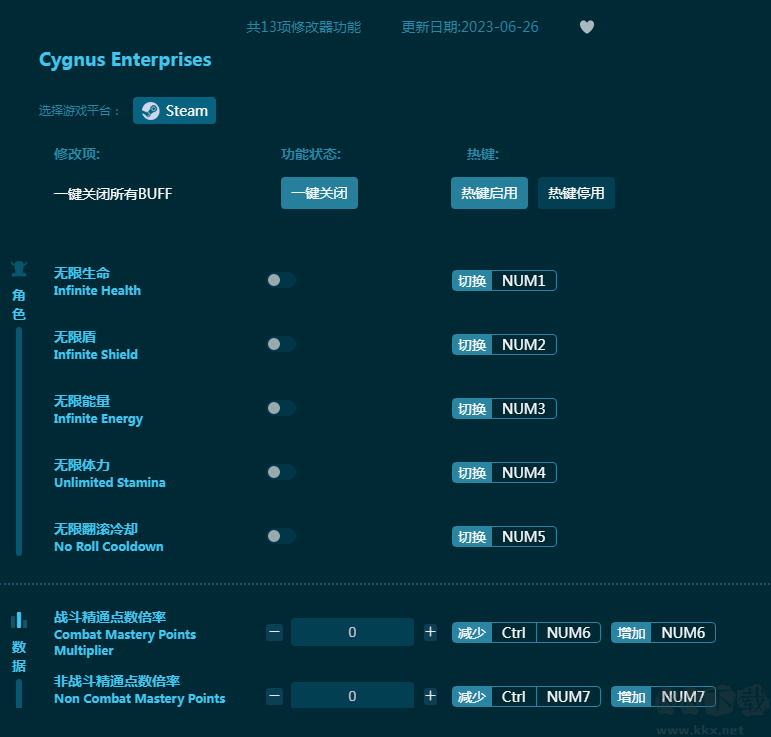The image size is (771, 737).
Task: Increase Combat Mastery Points Multiplier with plus
Action: click(x=430, y=632)
